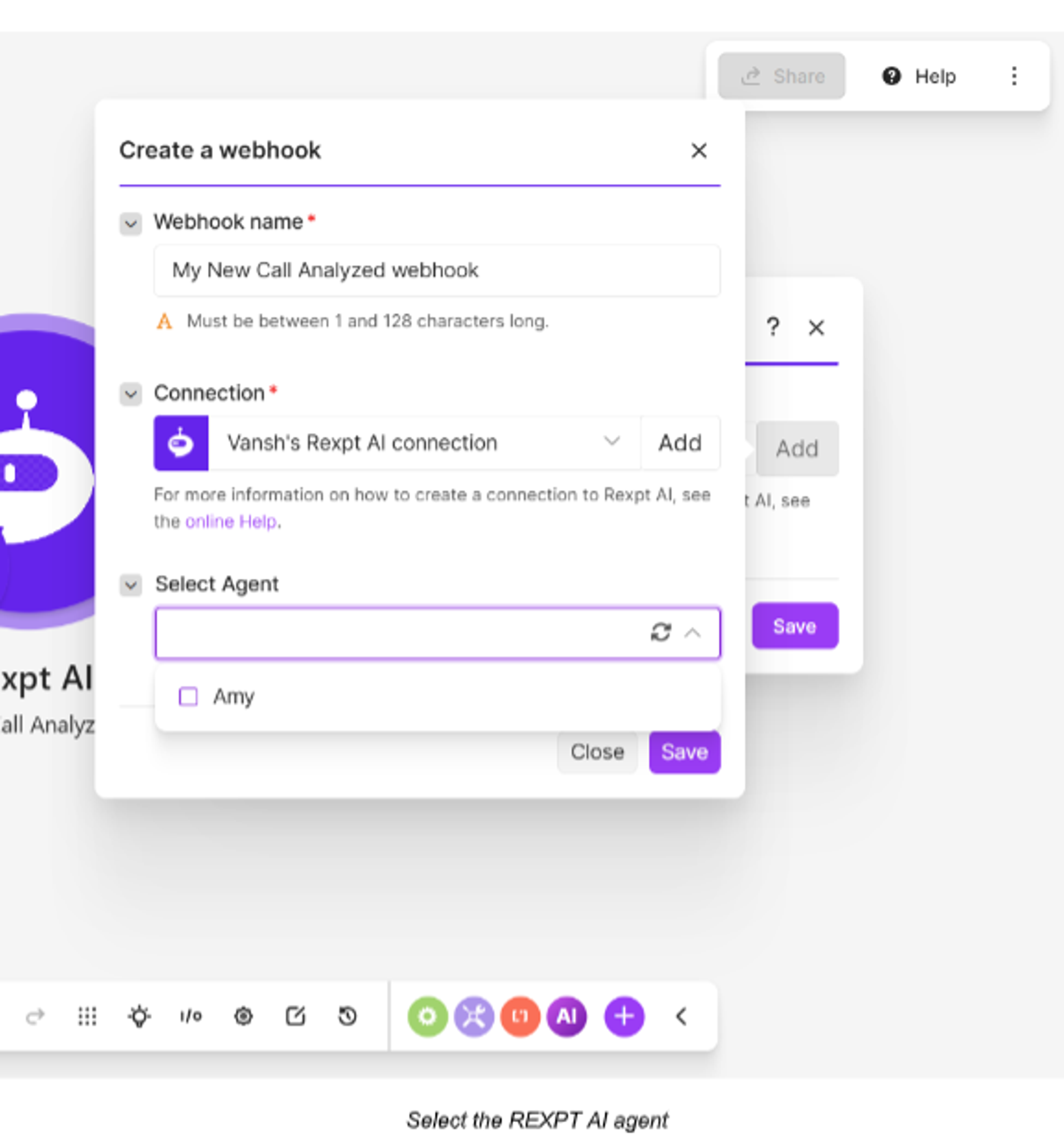Click the Share button
This screenshot has width=1064, height=1140.
pos(781,76)
